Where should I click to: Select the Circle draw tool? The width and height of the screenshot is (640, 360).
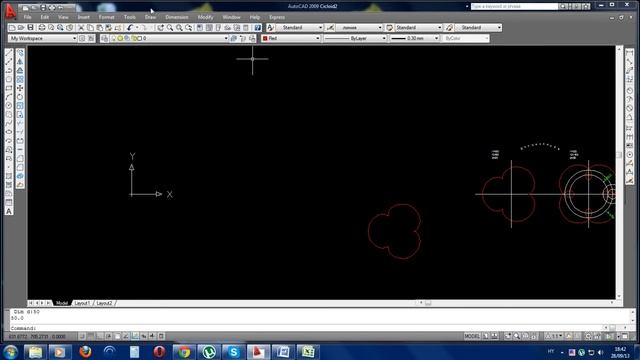9,106
